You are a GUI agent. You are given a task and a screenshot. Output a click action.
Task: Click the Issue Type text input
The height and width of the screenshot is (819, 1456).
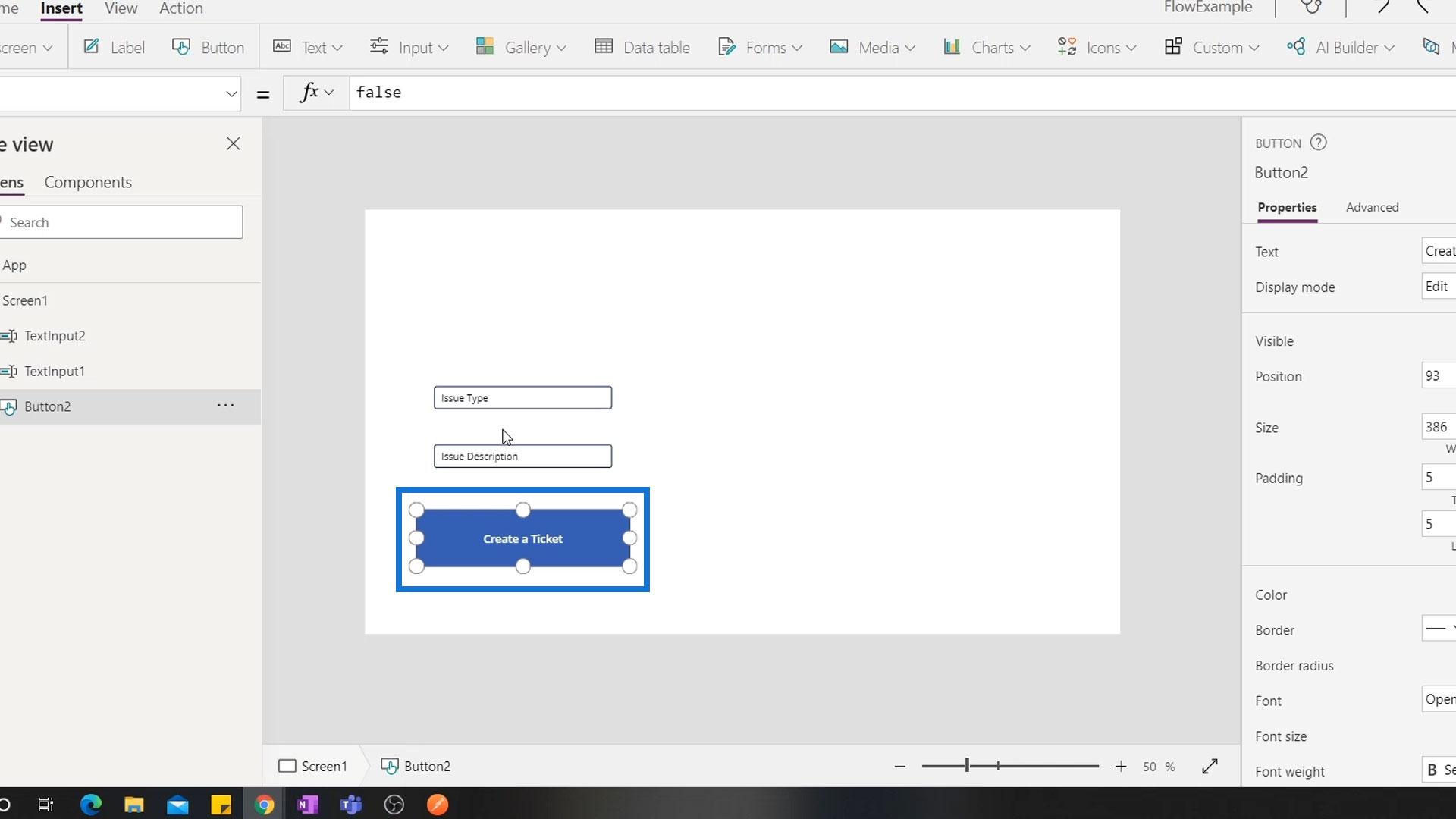click(522, 398)
